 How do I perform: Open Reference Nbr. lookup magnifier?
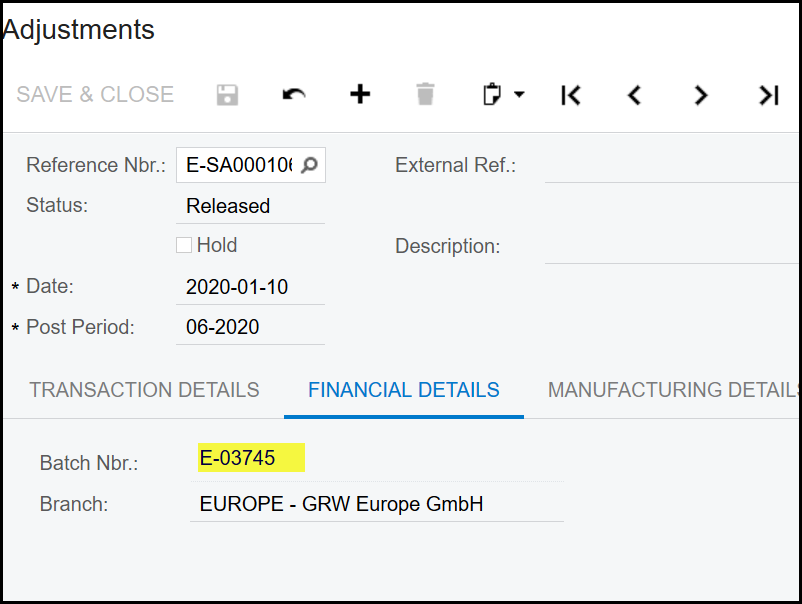coord(310,166)
